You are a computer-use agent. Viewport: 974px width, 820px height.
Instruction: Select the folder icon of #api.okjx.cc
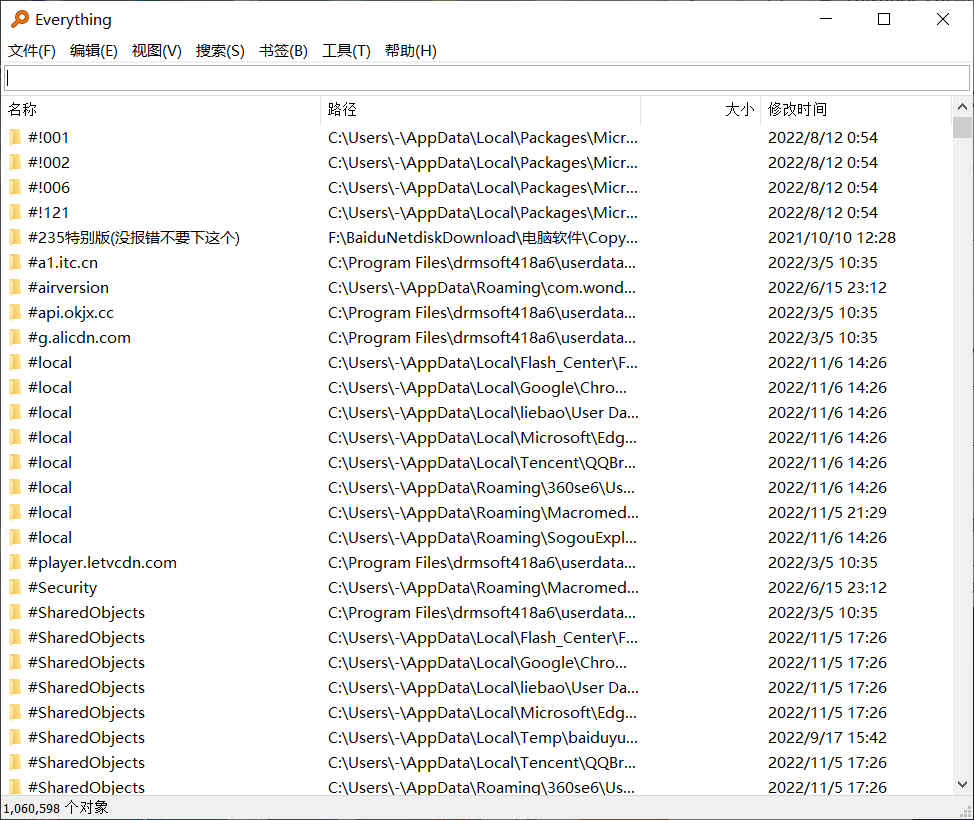pyautogui.click(x=15, y=312)
